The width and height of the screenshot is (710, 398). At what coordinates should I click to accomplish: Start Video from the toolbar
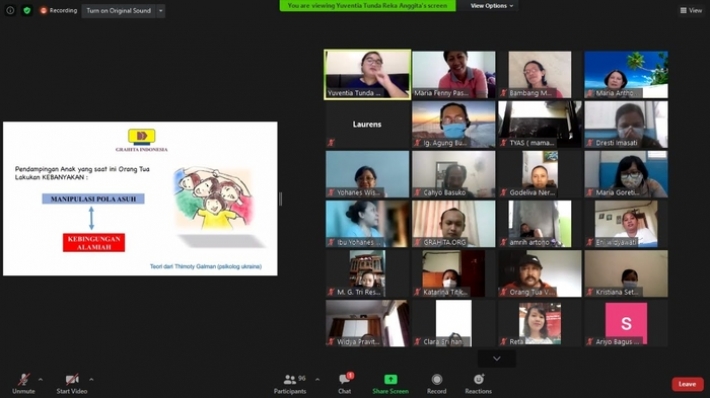click(72, 384)
